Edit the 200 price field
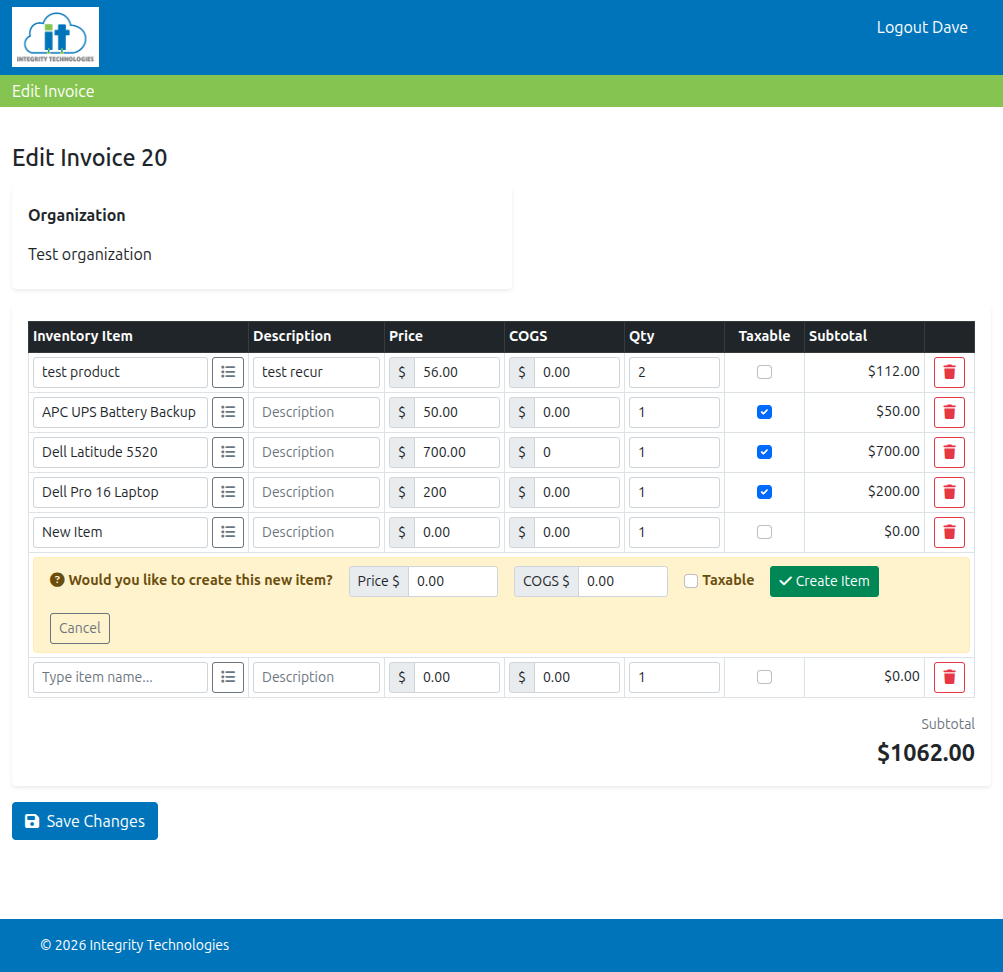The height and width of the screenshot is (972, 1003). [457, 492]
